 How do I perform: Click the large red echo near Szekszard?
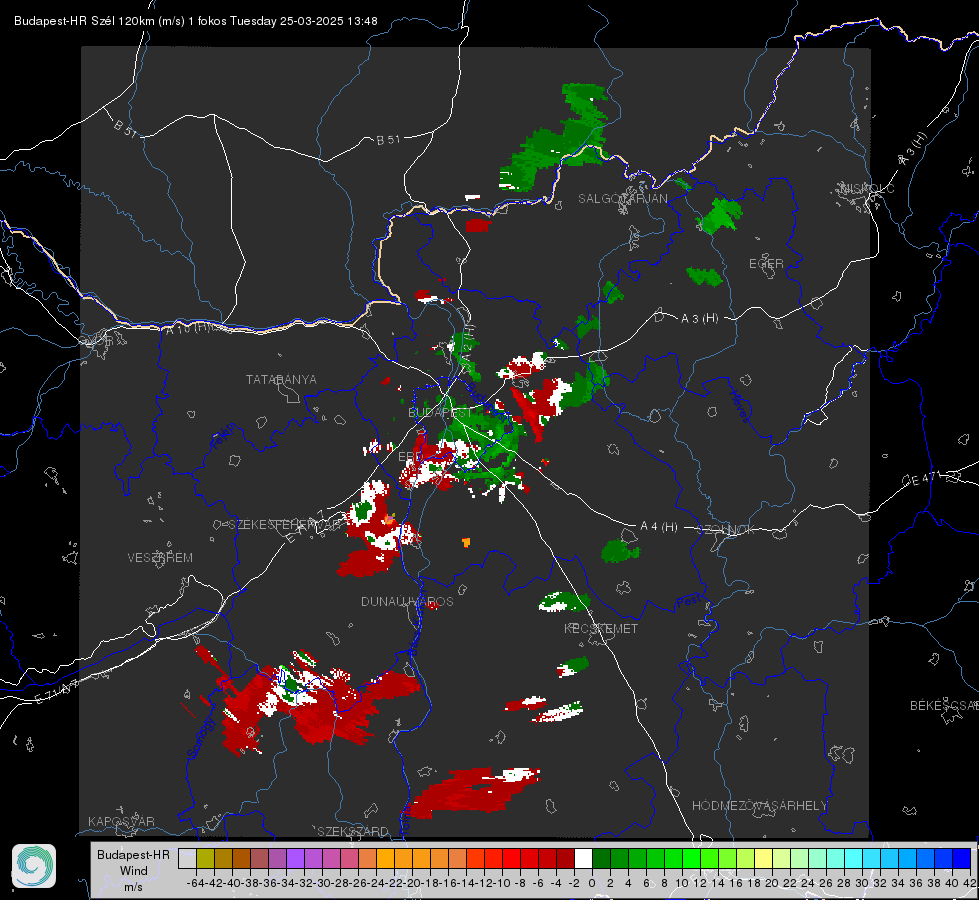475,793
